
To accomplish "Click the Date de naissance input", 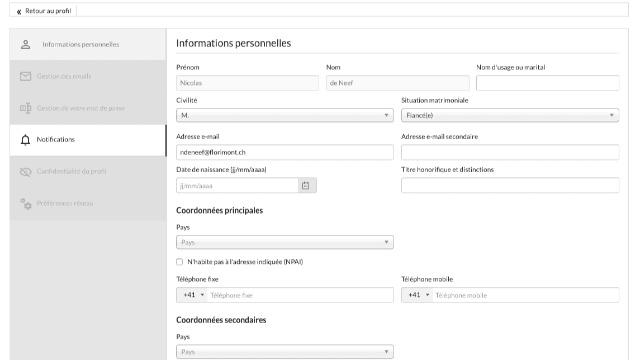I will pos(238,186).
